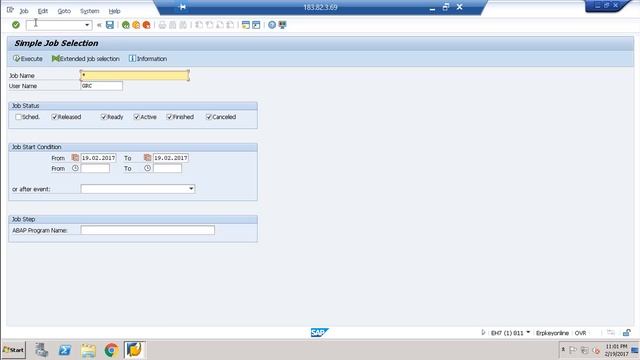Image resolution: width=640 pixels, height=360 pixels.
Task: Click the Print icon in toolbar
Action: coord(162,25)
